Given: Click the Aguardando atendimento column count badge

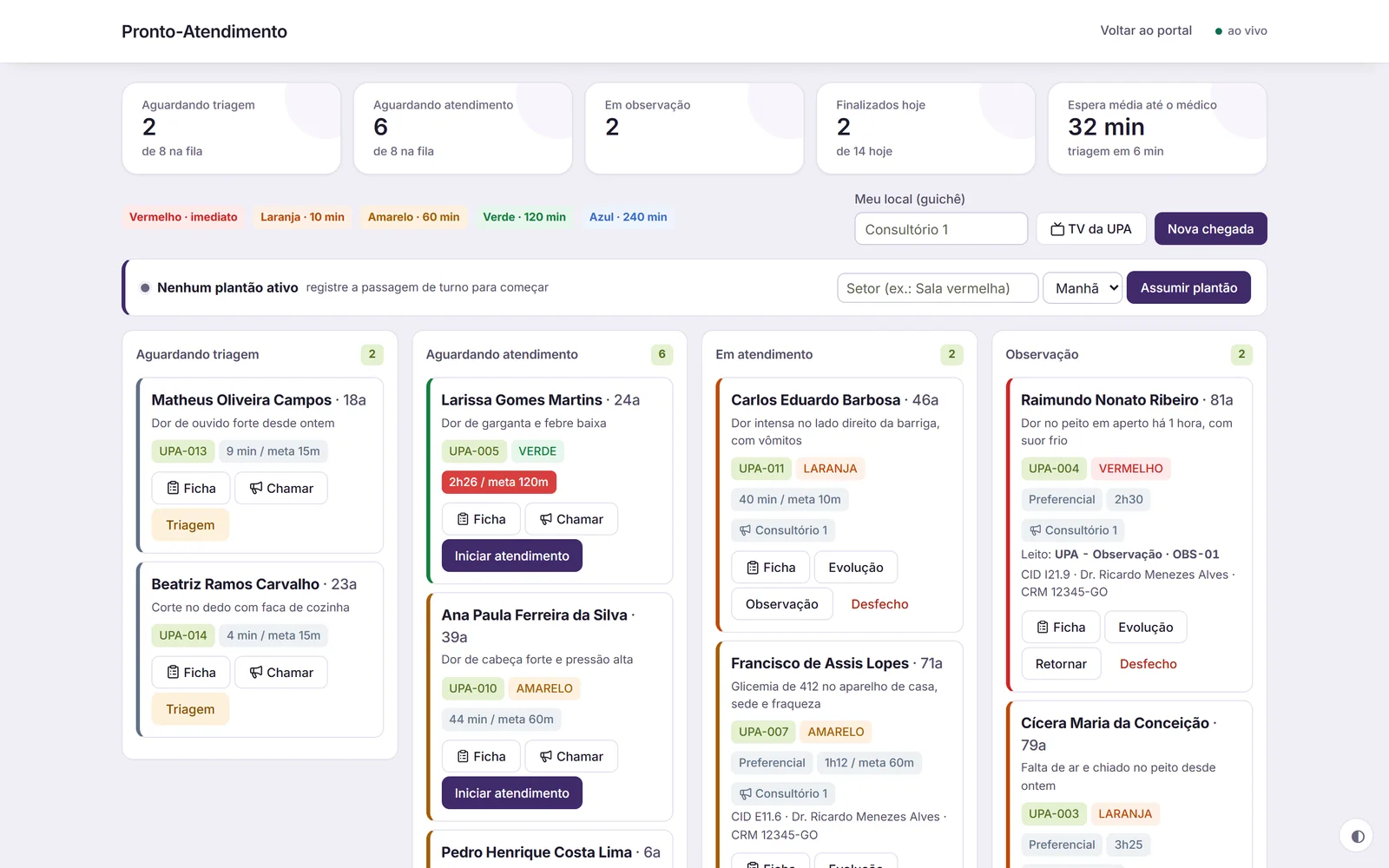Looking at the screenshot, I should point(662,354).
